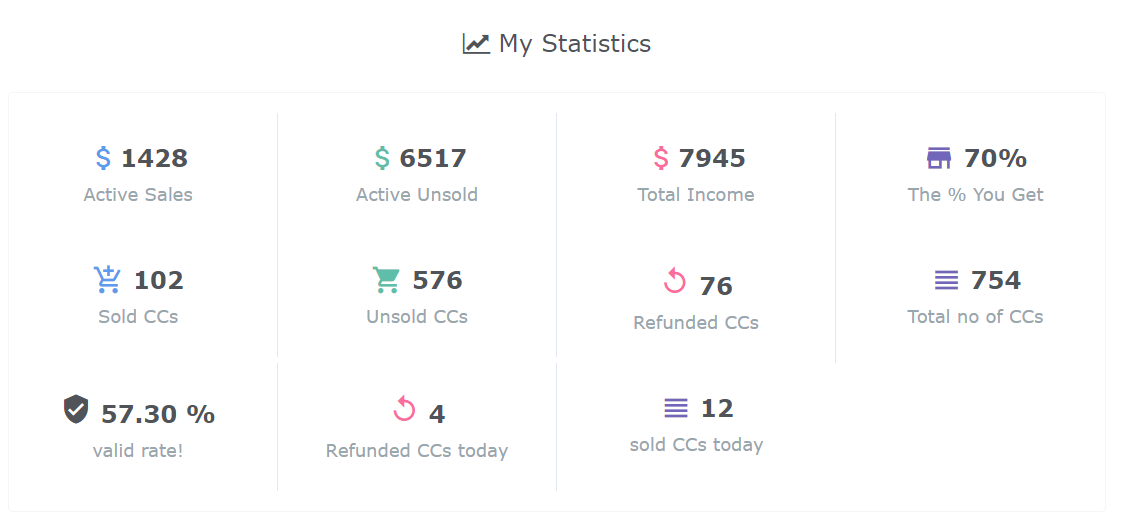Click the blue add-to-cart icon beside 102
Image resolution: width=1137 pixels, height=530 pixels.
[108, 279]
